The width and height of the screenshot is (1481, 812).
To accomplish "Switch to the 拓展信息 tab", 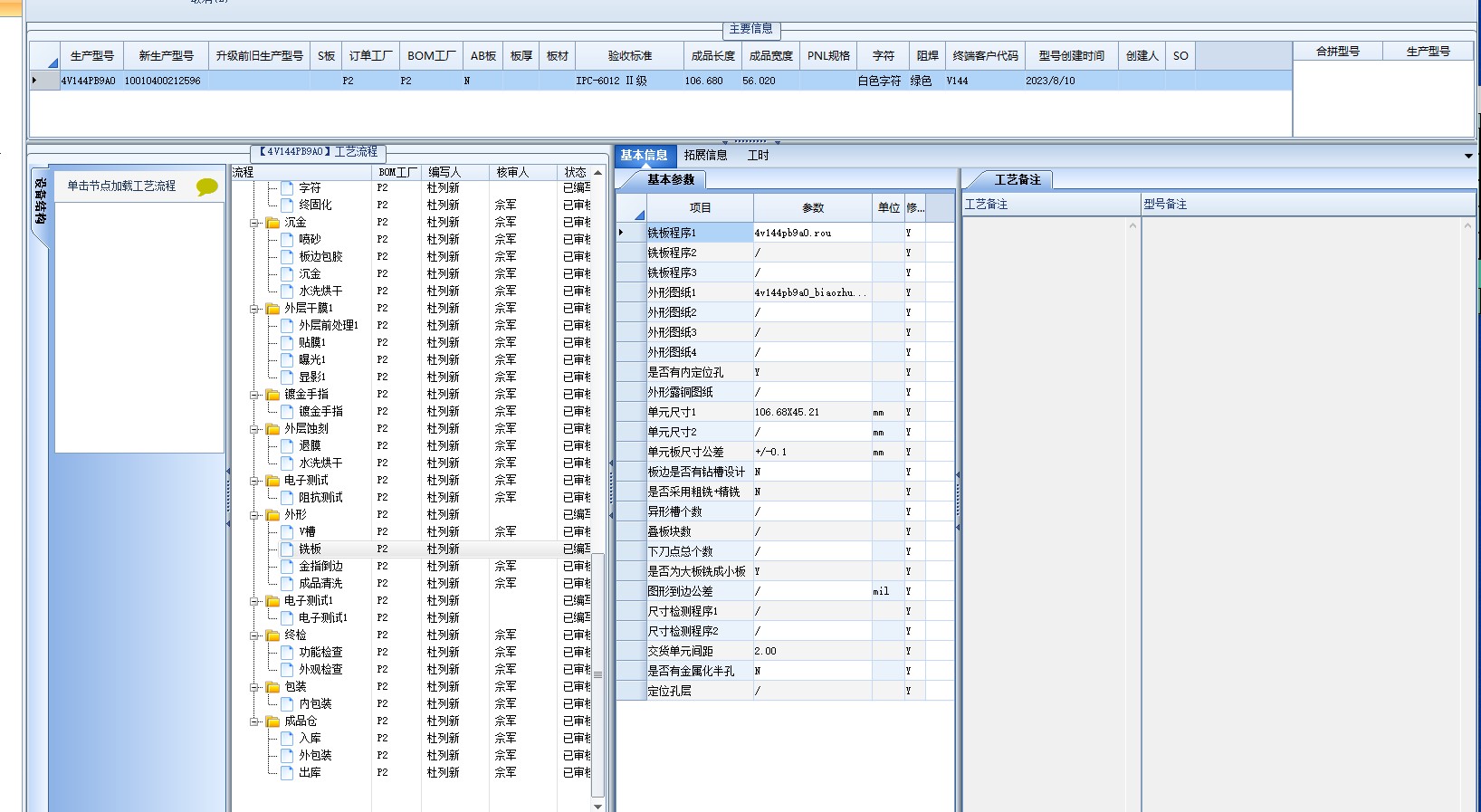I will (x=706, y=156).
